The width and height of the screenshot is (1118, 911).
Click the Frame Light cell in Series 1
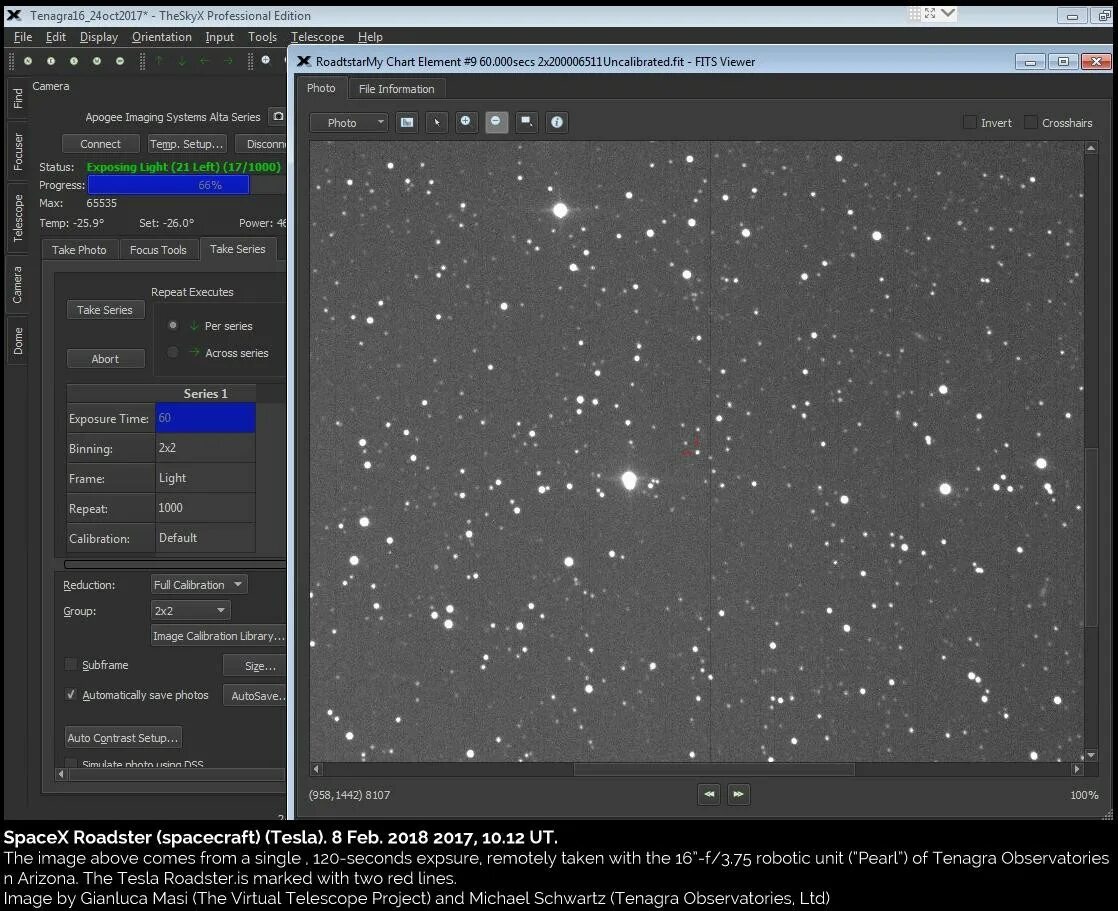(x=205, y=478)
